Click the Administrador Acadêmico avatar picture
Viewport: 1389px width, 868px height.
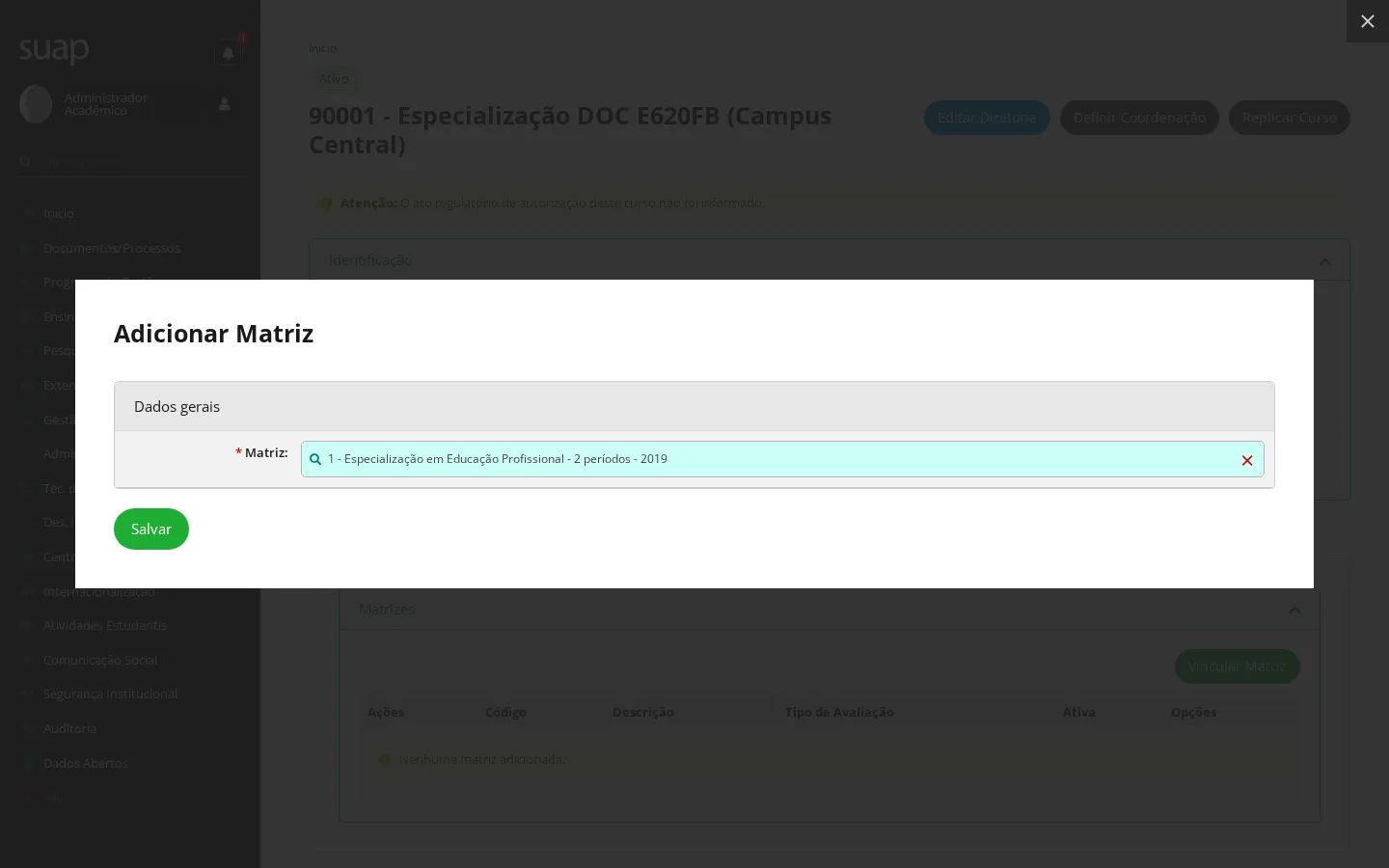point(36,104)
